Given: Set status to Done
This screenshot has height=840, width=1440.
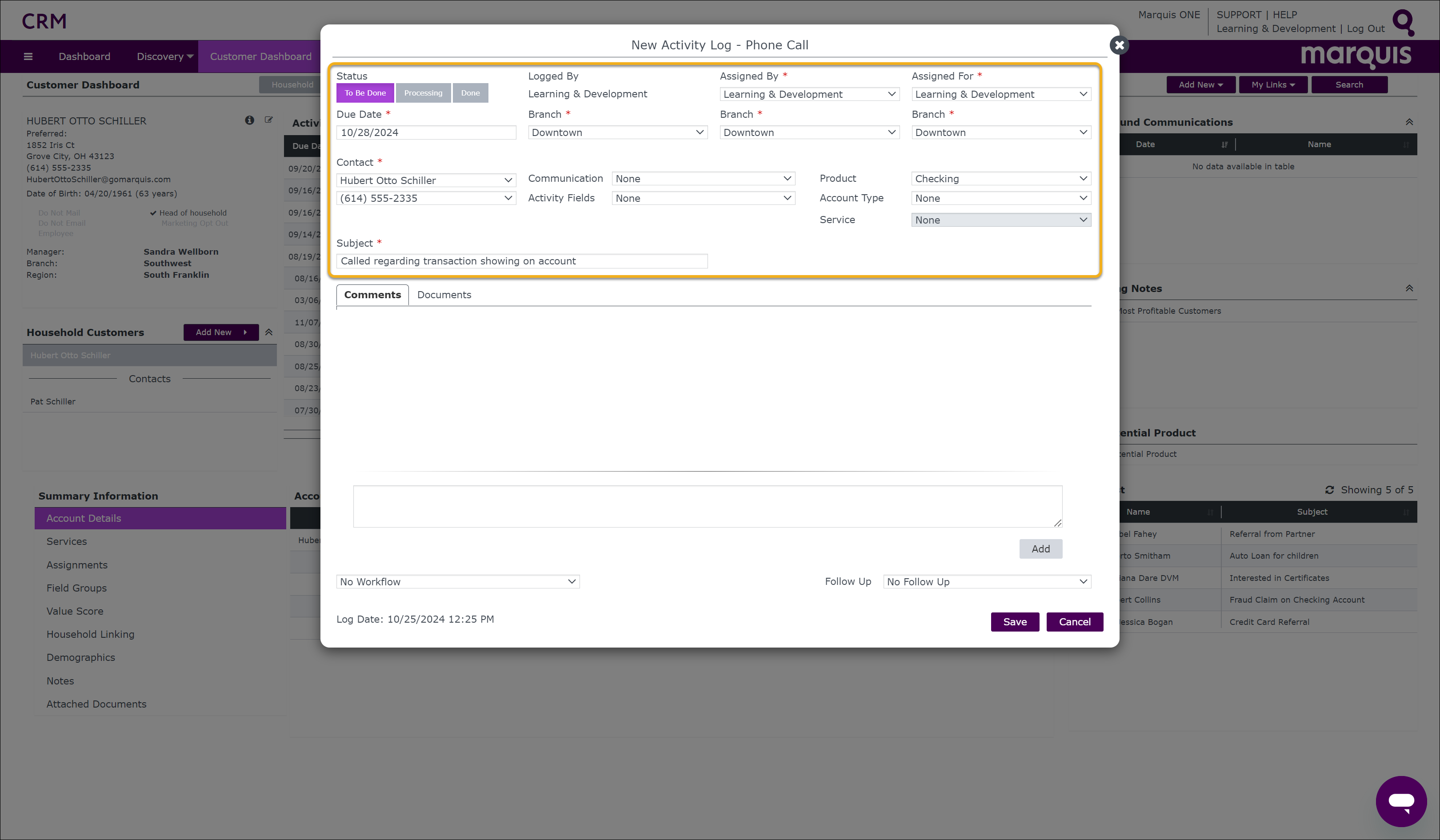Looking at the screenshot, I should pos(470,92).
